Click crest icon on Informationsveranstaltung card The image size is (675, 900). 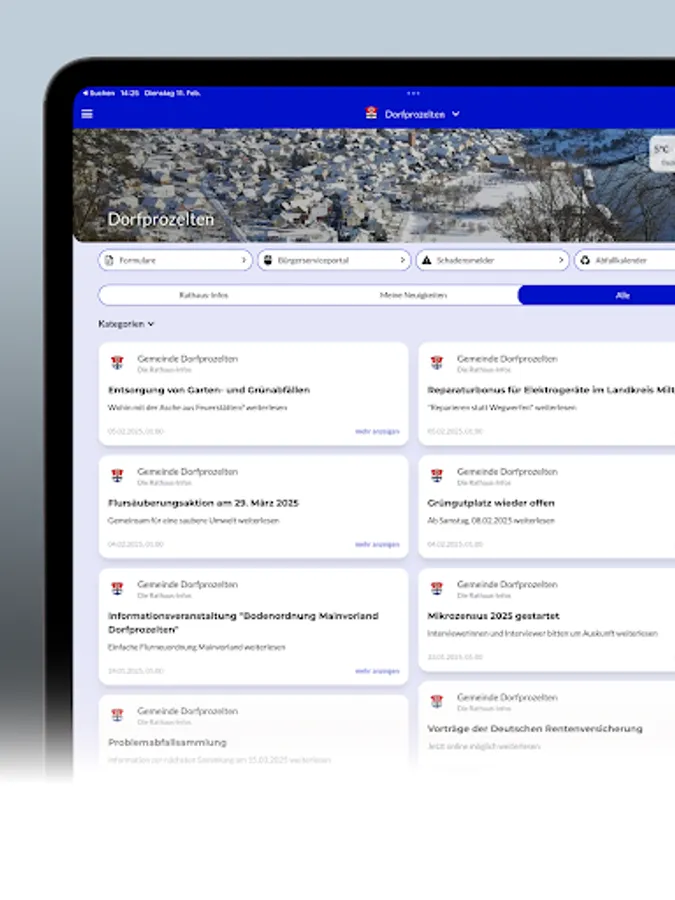[118, 589]
